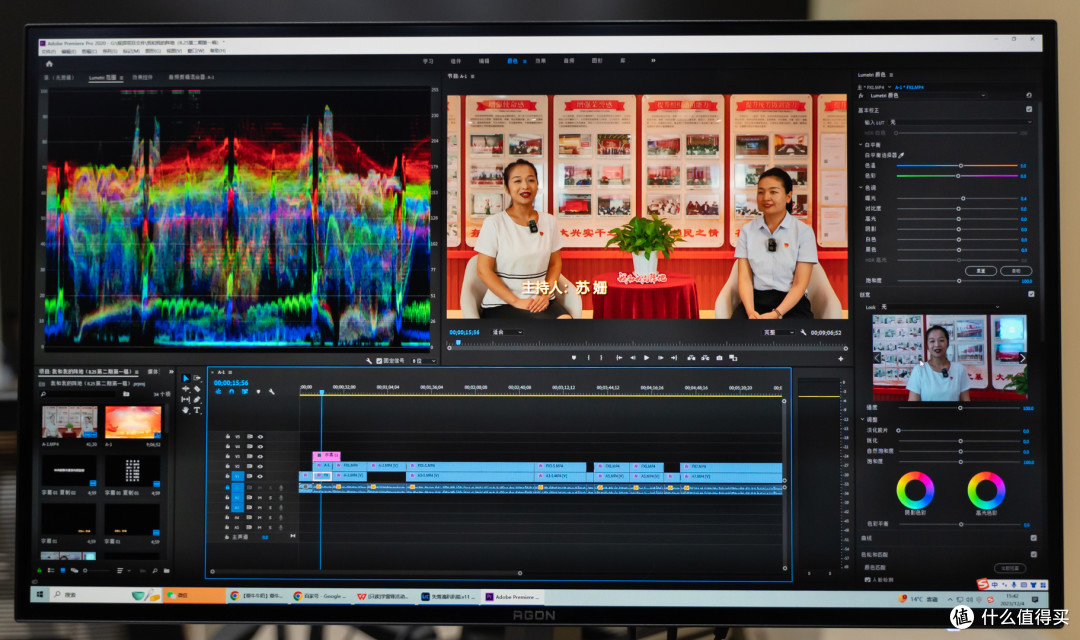Viewport: 1080px width, 640px height.
Task: Toggle the Basic Correction section checkbox
Action: (1029, 109)
